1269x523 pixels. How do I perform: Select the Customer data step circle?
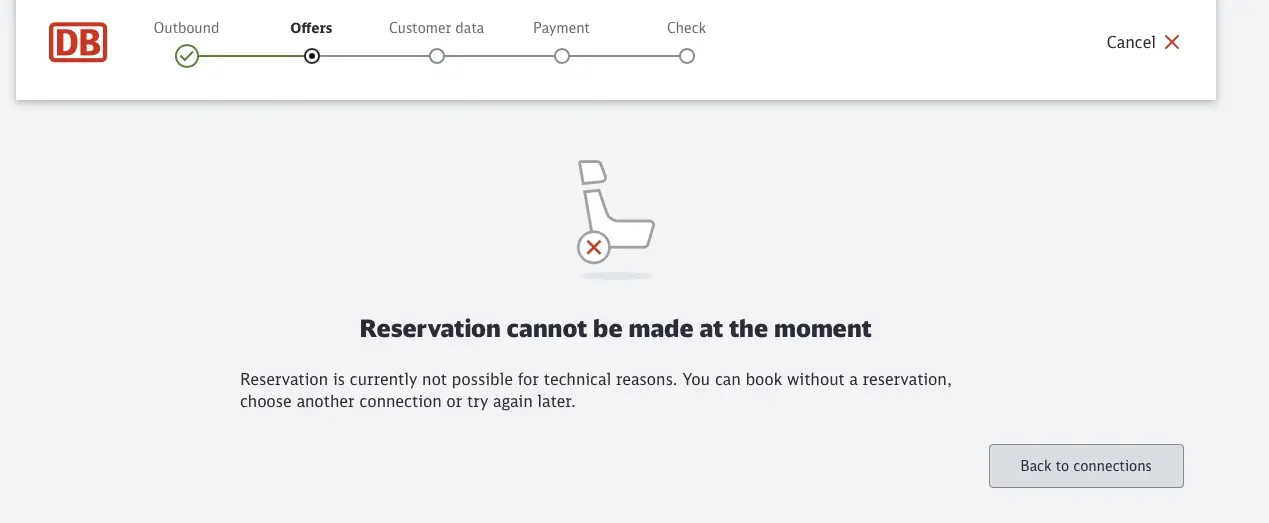coord(437,56)
